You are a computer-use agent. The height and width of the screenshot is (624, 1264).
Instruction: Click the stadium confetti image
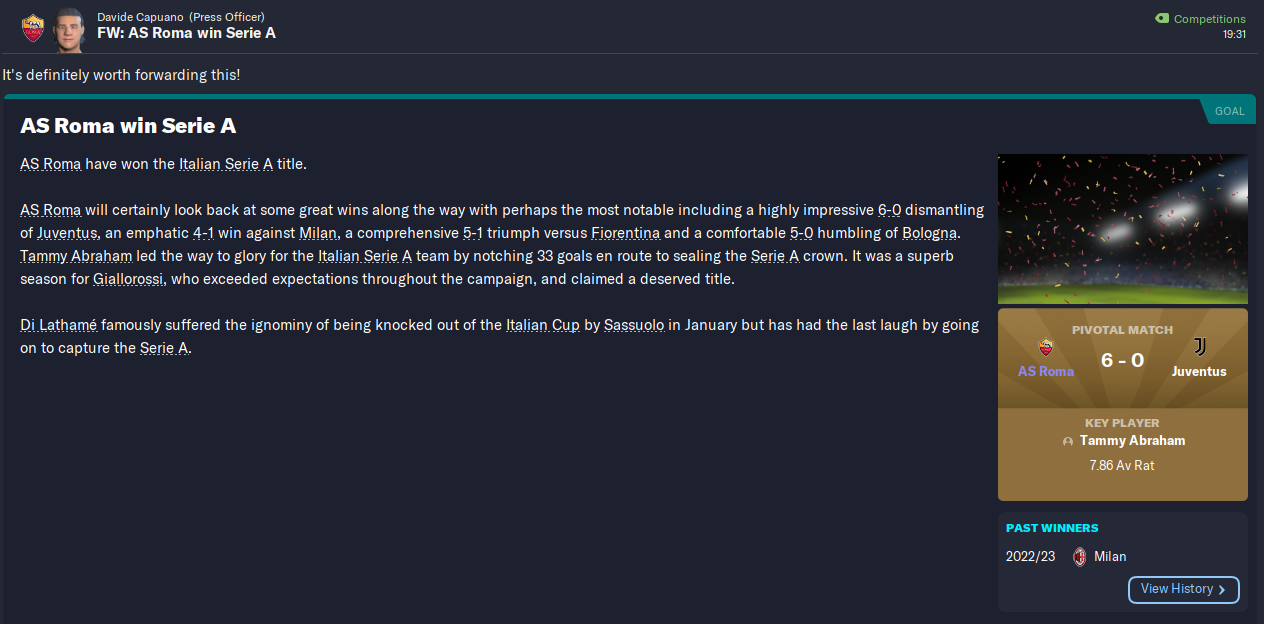click(x=1122, y=228)
